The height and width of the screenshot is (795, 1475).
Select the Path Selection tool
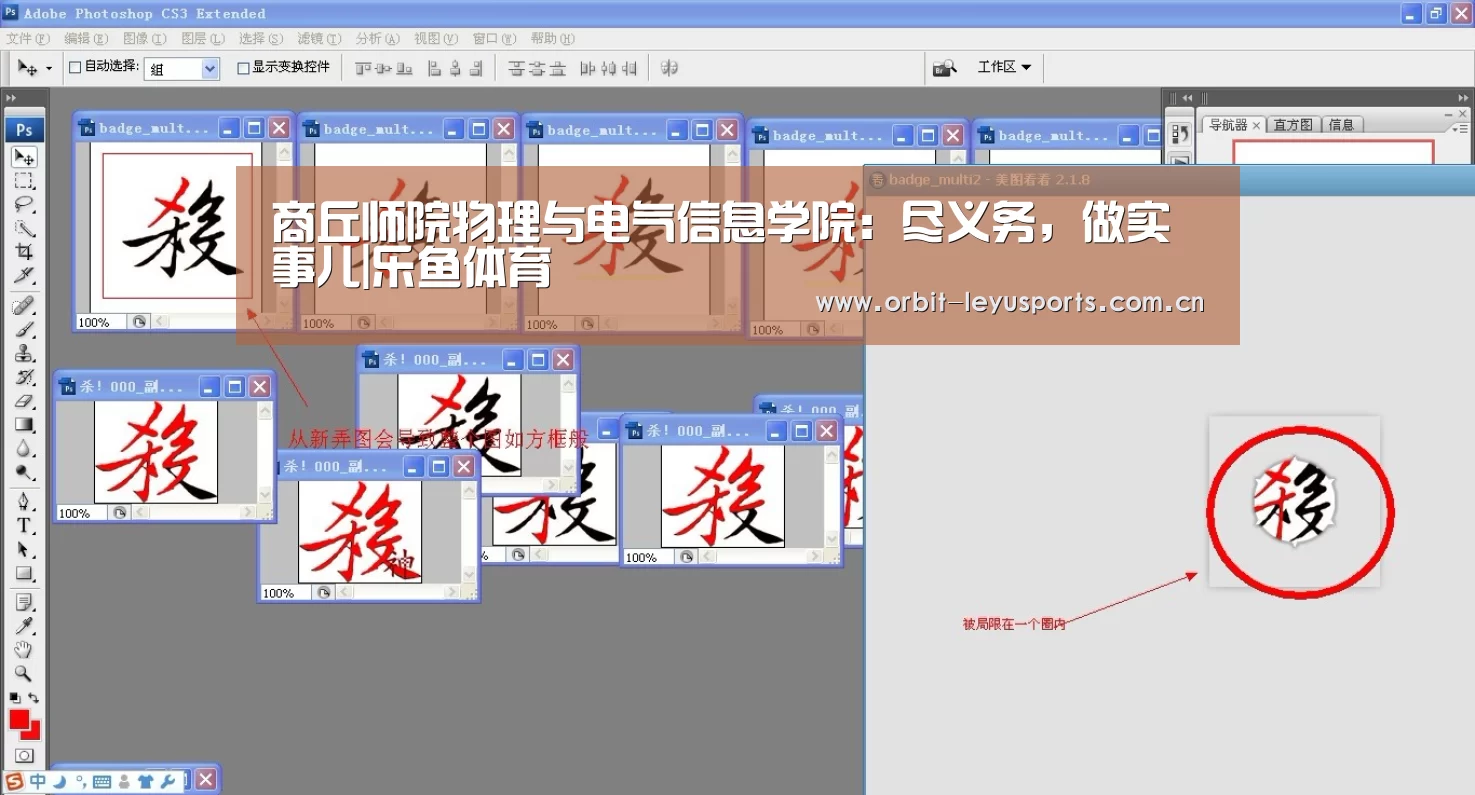[x=24, y=550]
